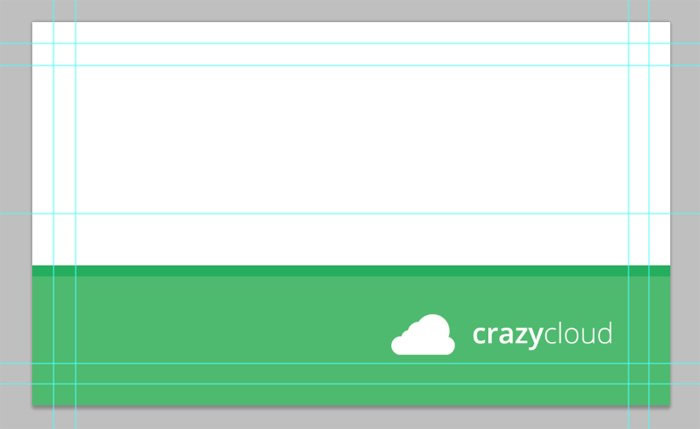Select the second horizontal guide from top
This screenshot has height=429, width=700.
pyautogui.click(x=350, y=66)
